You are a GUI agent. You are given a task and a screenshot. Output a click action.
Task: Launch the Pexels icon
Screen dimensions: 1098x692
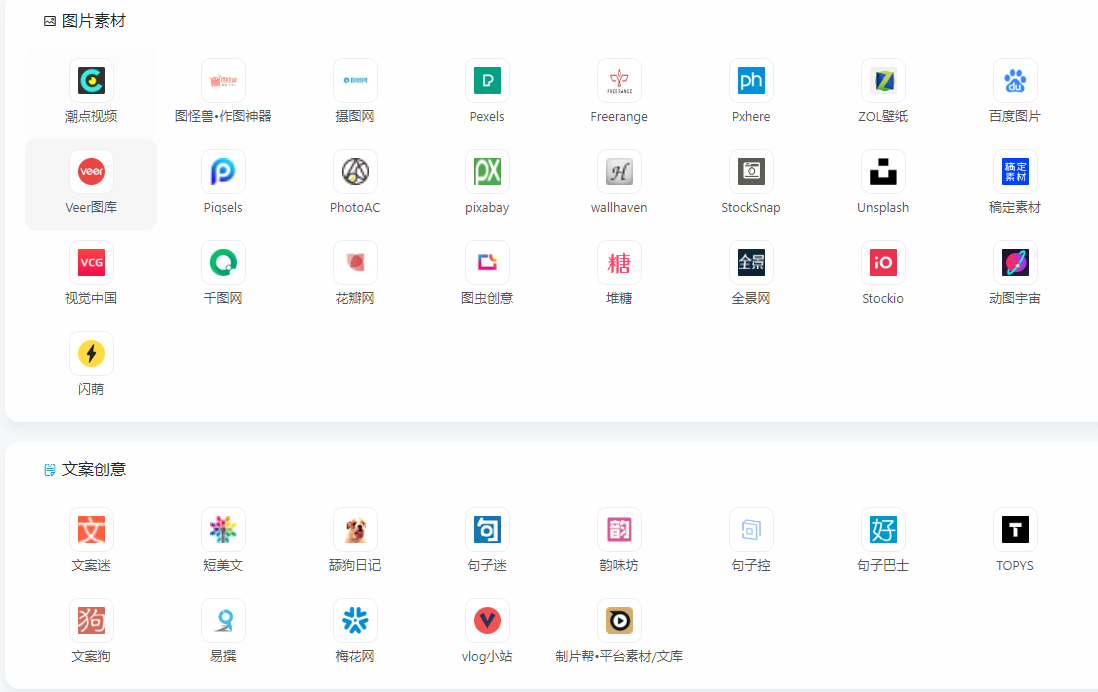point(487,81)
